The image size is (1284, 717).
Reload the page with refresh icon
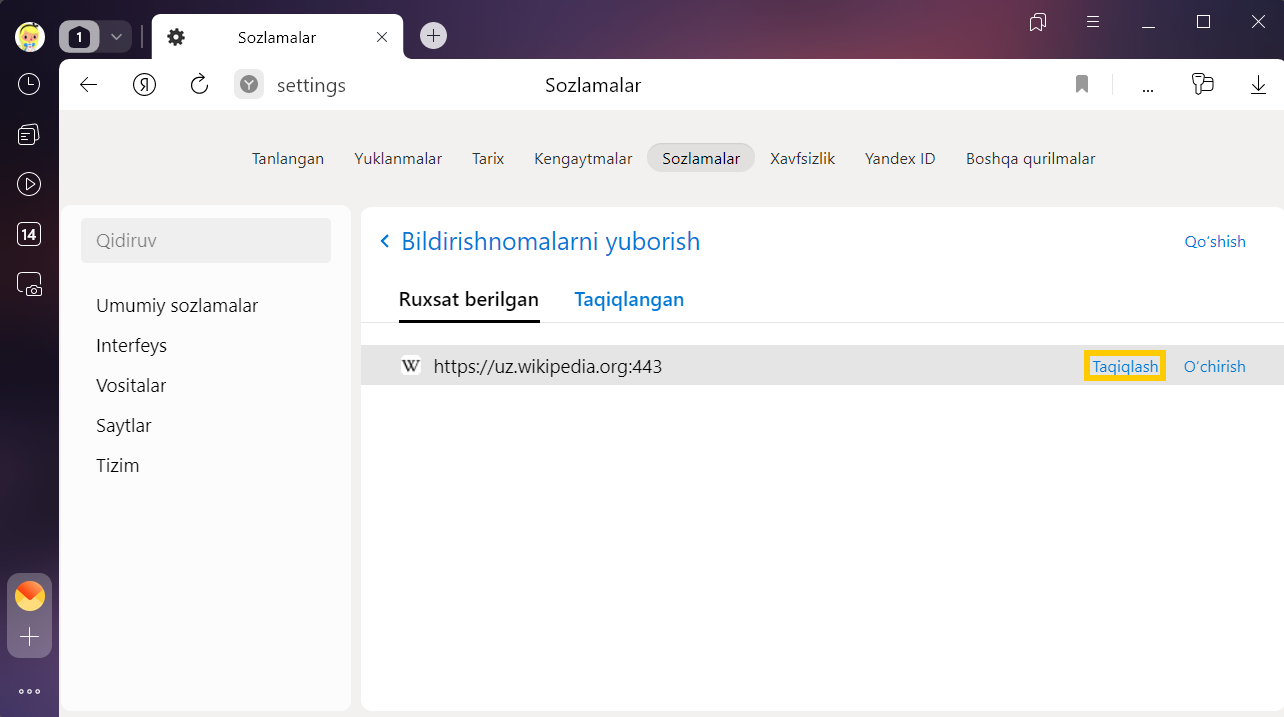199,85
